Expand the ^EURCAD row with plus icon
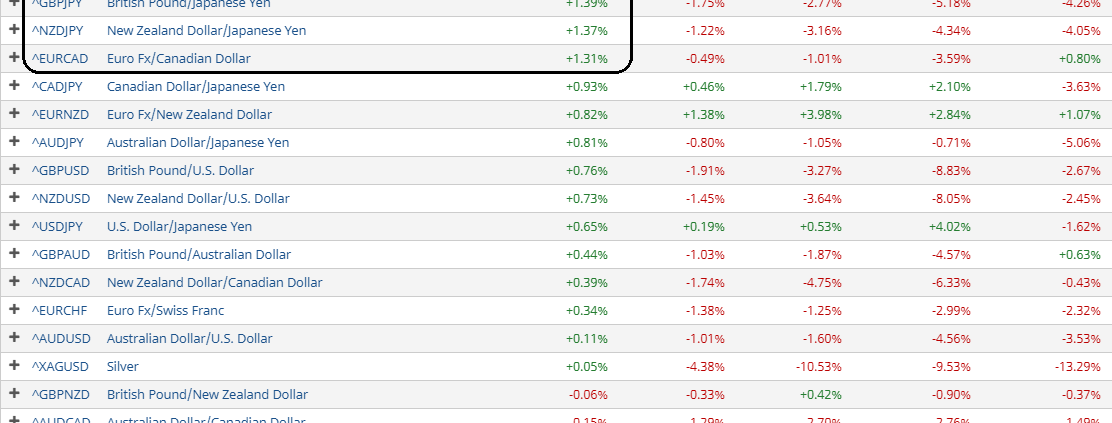The width and height of the screenshot is (1112, 423). click(x=14, y=58)
